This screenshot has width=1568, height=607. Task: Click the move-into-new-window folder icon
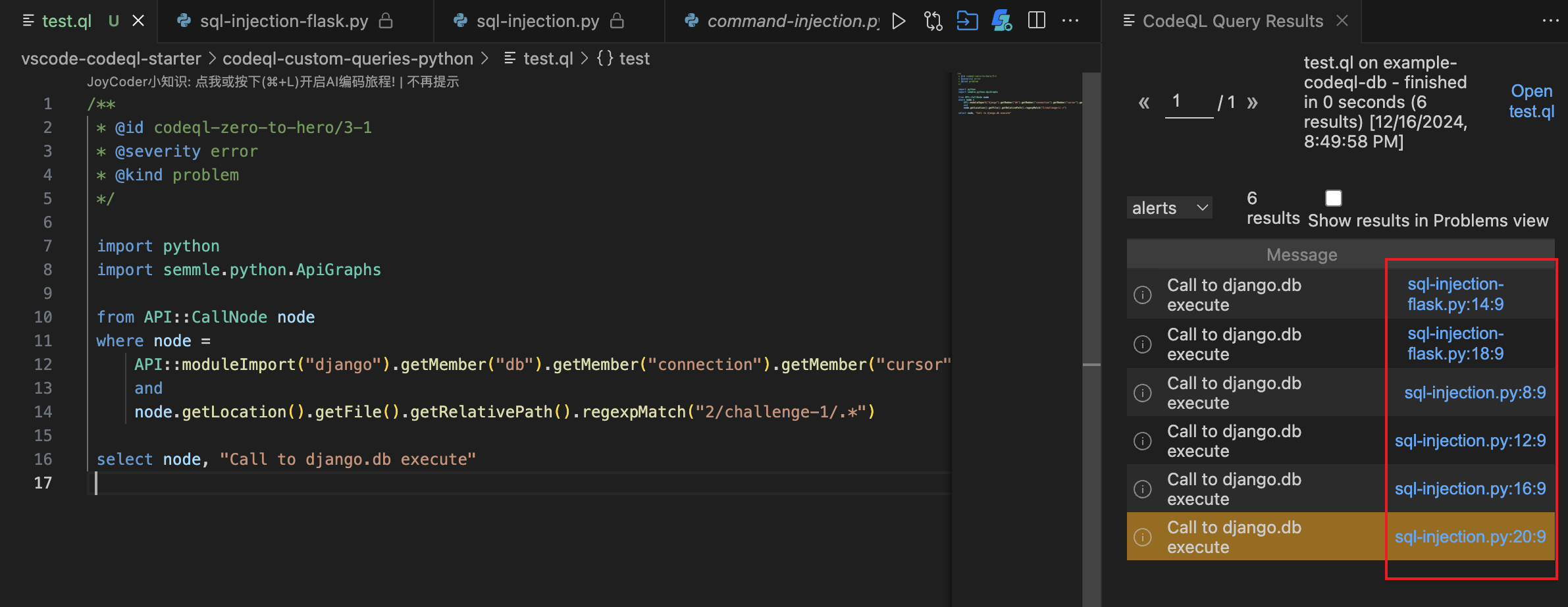pyautogui.click(x=967, y=20)
